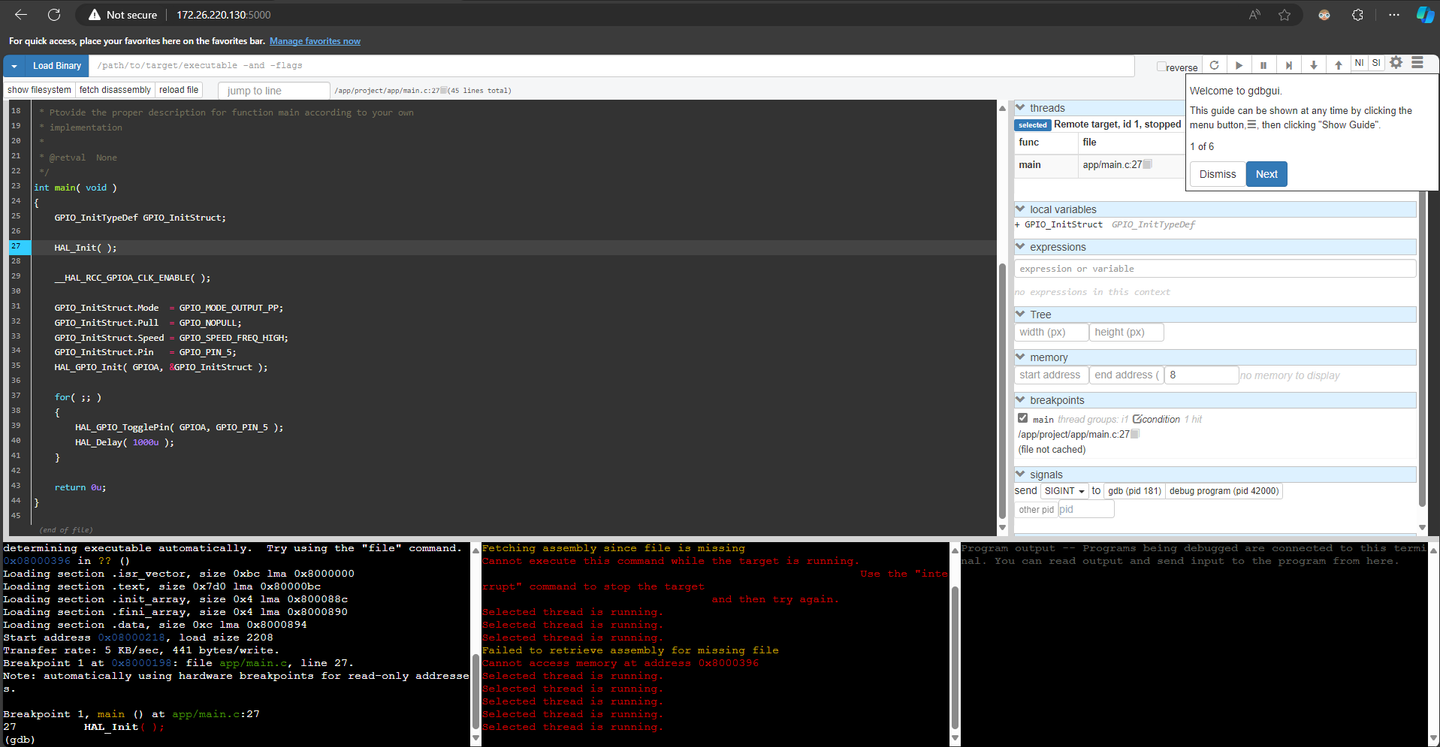Click the restart program icon
This screenshot has width=1440, height=747.
tap(1214, 65)
